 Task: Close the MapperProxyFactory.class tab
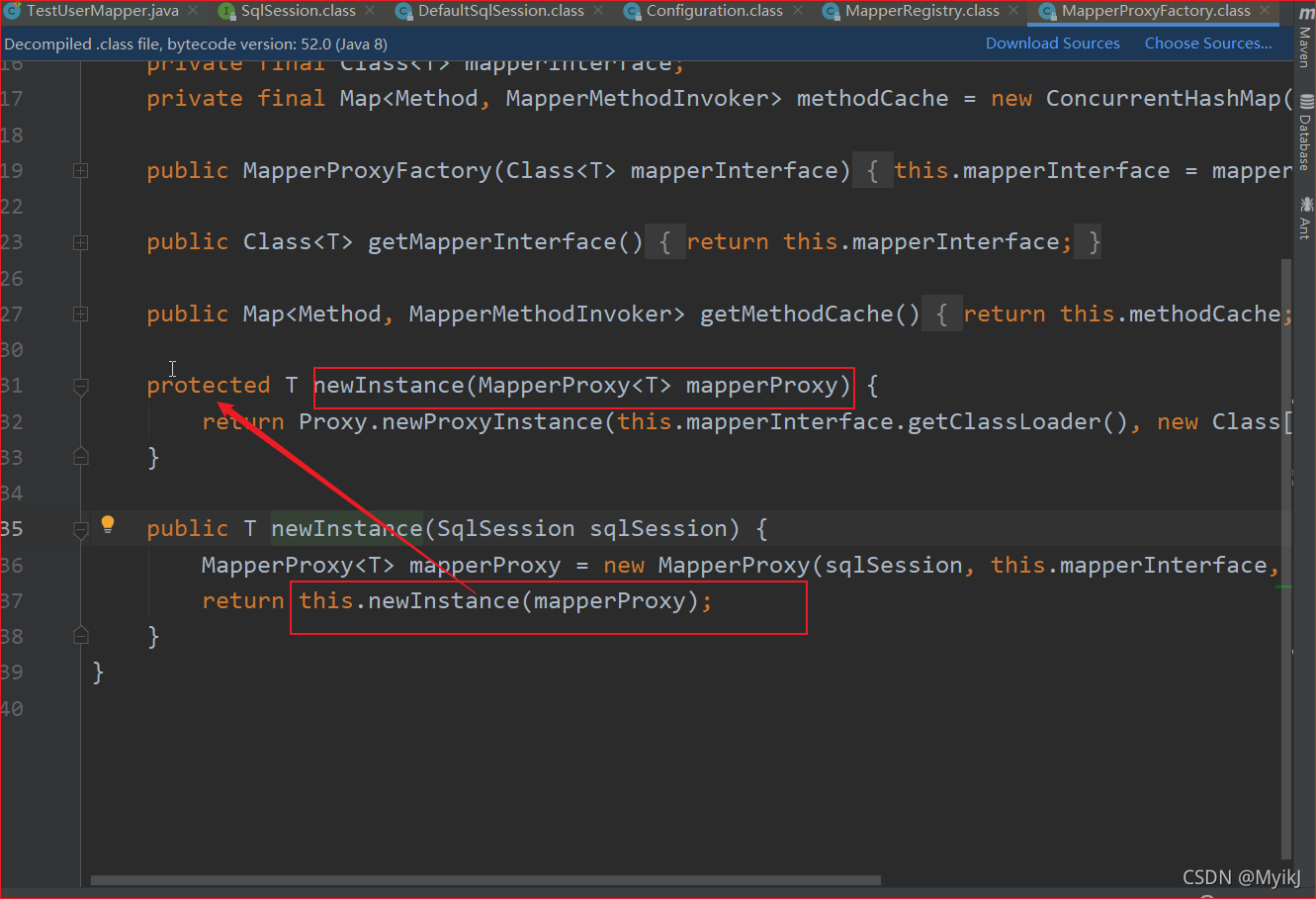1265,11
